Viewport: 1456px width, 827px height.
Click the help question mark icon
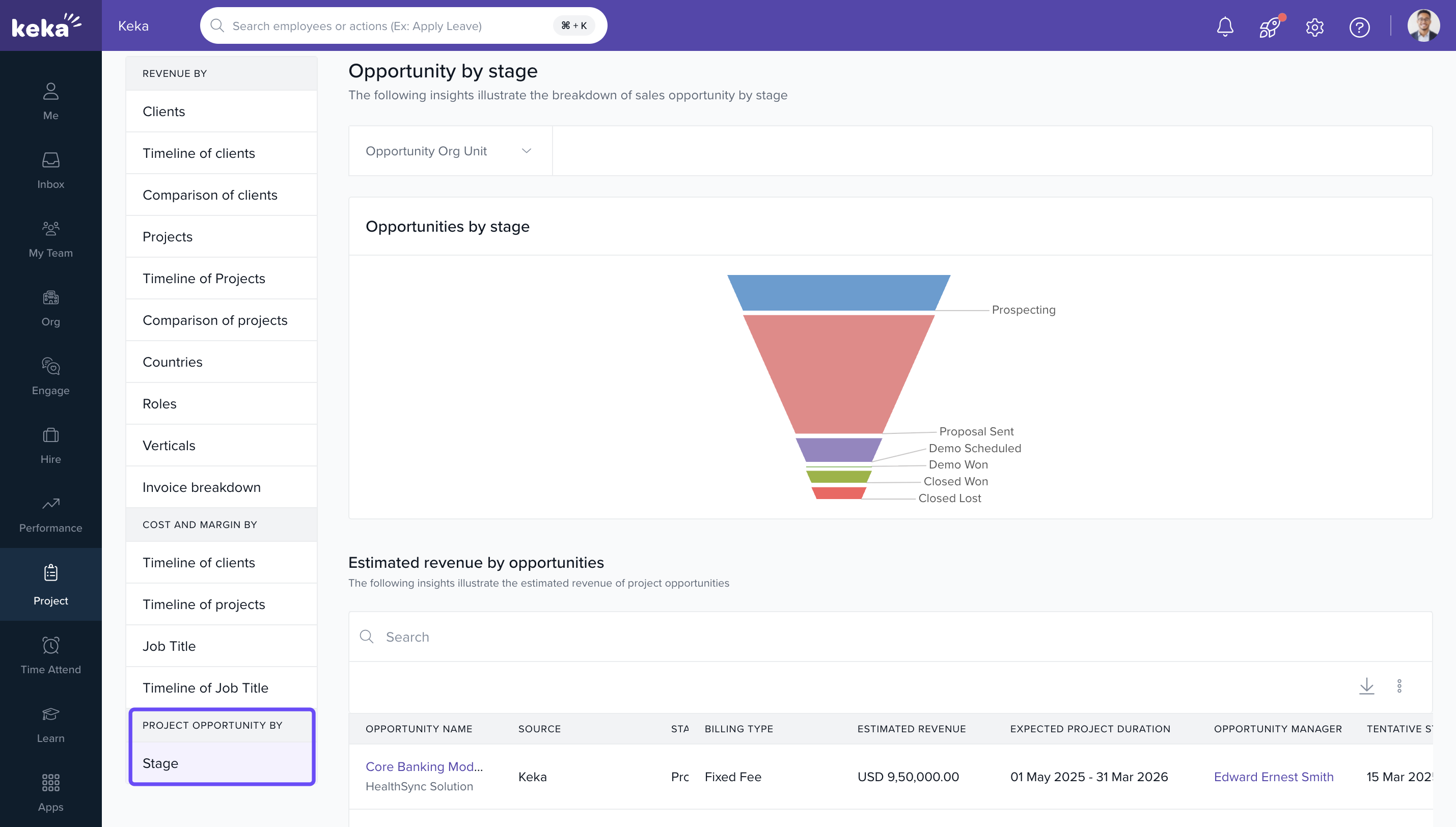(1359, 26)
